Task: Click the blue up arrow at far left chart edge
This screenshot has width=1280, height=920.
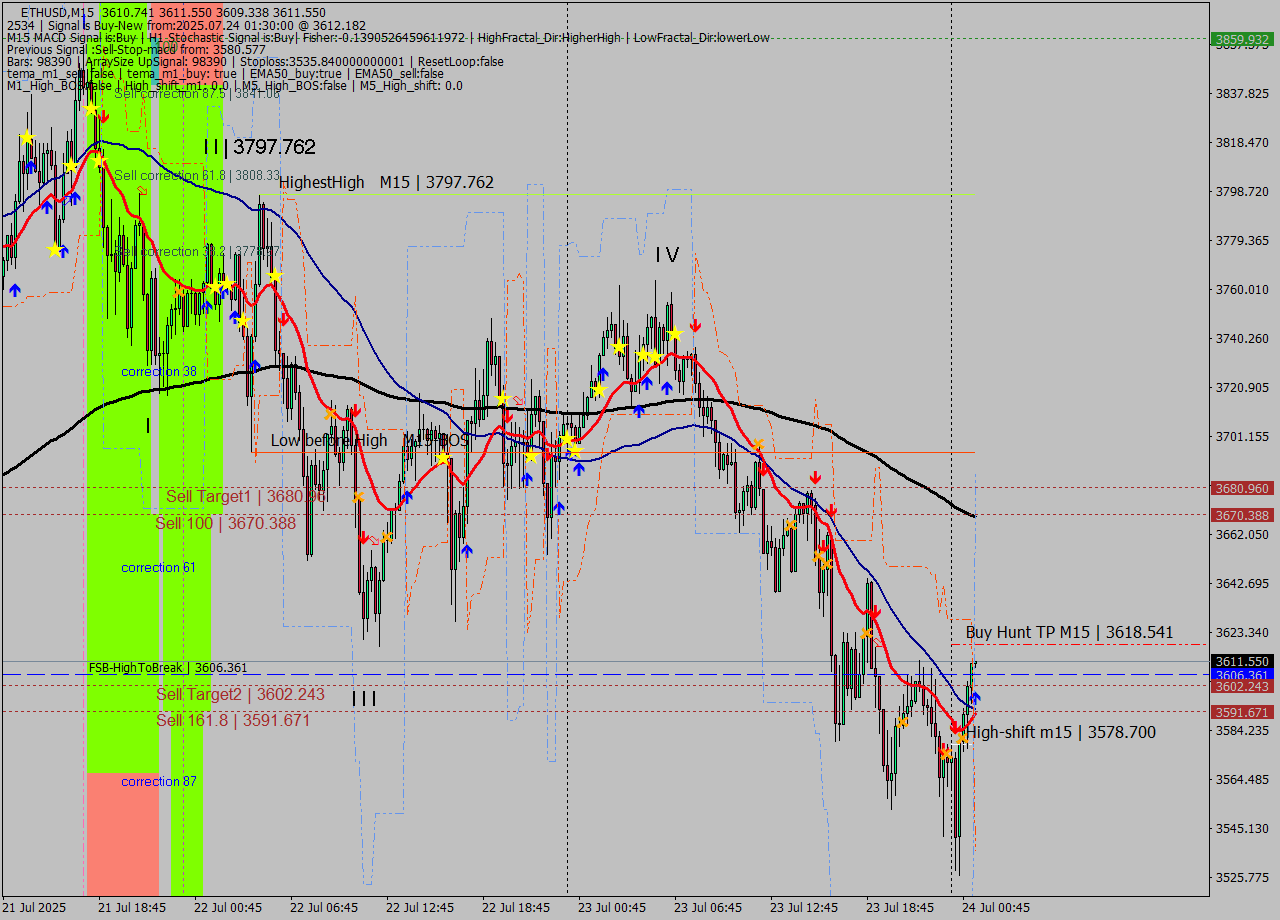Action: tap(14, 289)
